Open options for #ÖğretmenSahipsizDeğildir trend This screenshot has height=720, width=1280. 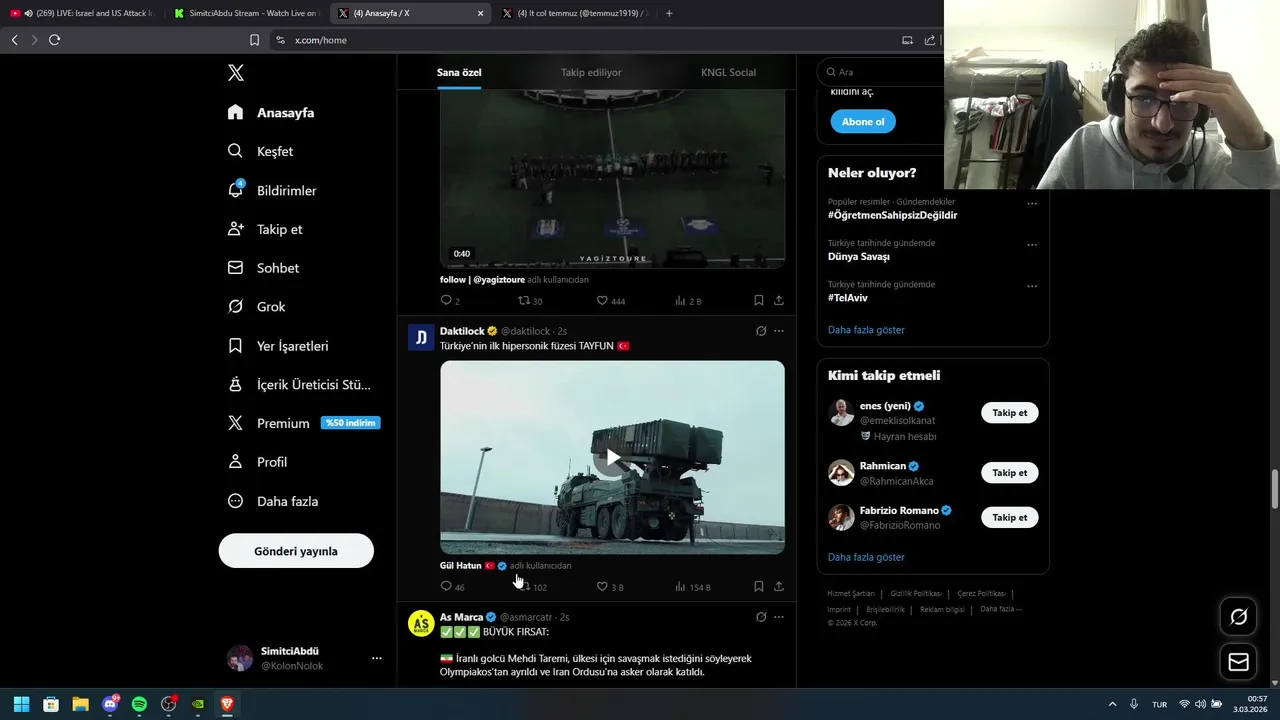pos(1032,204)
